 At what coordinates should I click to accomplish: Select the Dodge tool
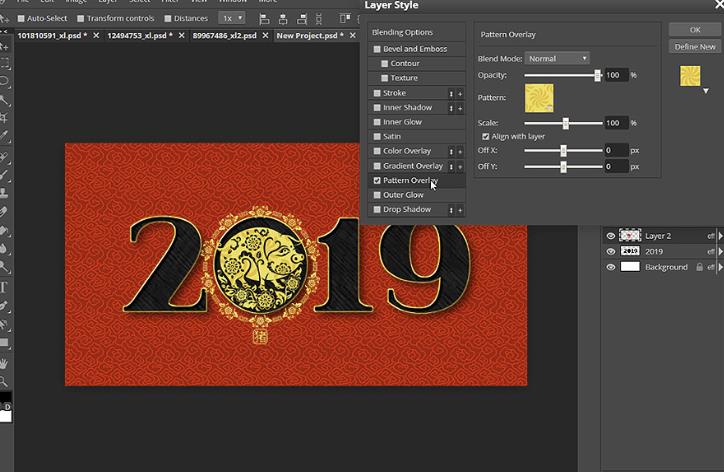tap(4, 266)
